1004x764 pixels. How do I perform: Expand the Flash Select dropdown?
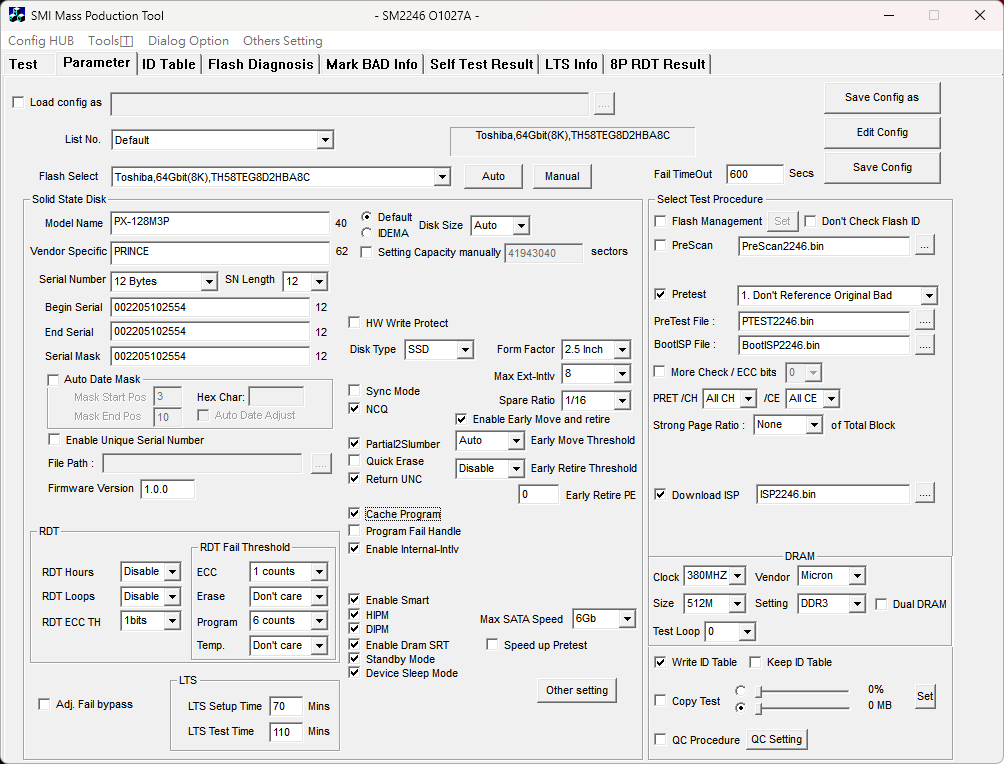point(442,177)
